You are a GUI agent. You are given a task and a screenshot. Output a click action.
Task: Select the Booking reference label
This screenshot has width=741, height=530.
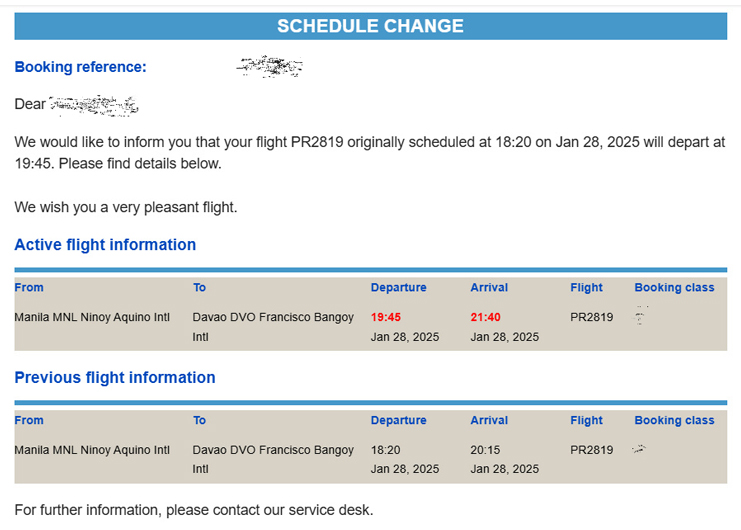(x=81, y=67)
